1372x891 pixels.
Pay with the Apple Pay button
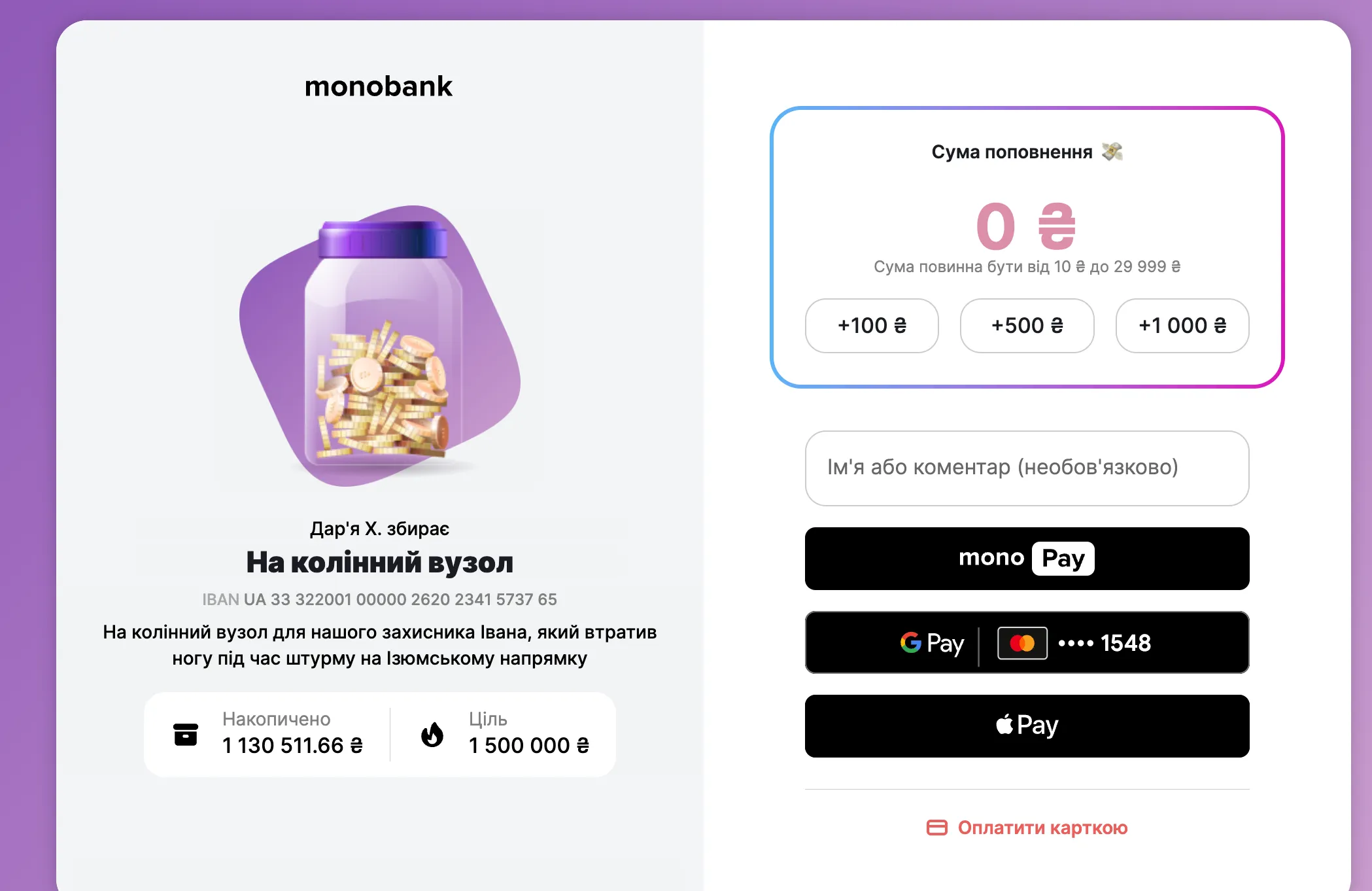click(x=1027, y=725)
